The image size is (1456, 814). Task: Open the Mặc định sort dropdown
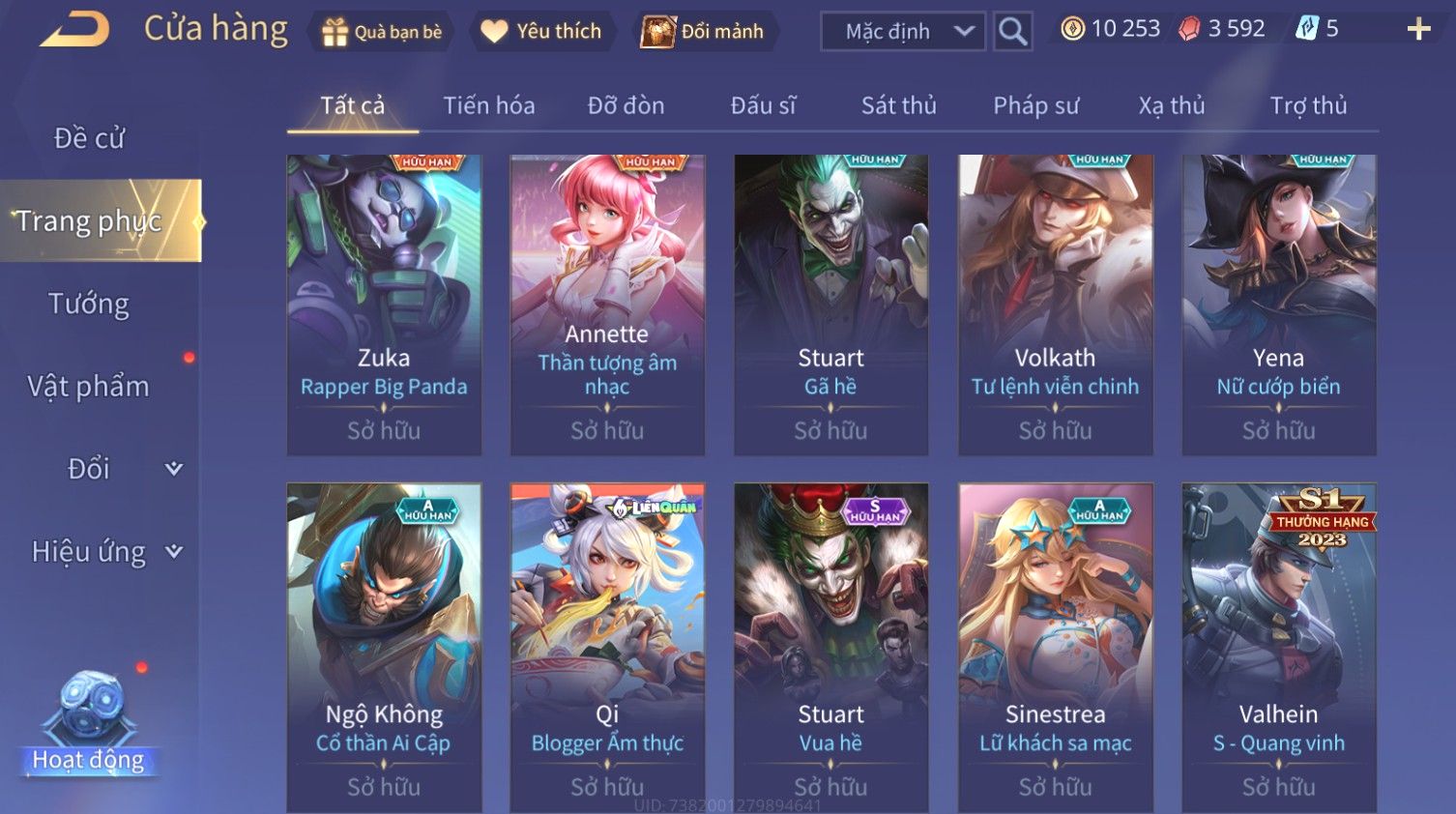click(x=903, y=31)
